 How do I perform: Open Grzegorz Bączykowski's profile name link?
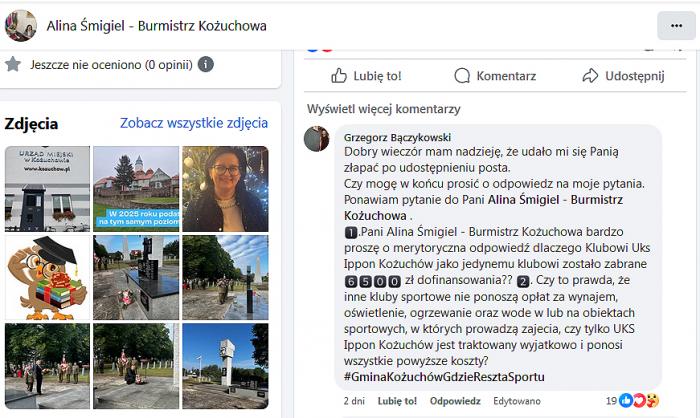click(x=397, y=137)
